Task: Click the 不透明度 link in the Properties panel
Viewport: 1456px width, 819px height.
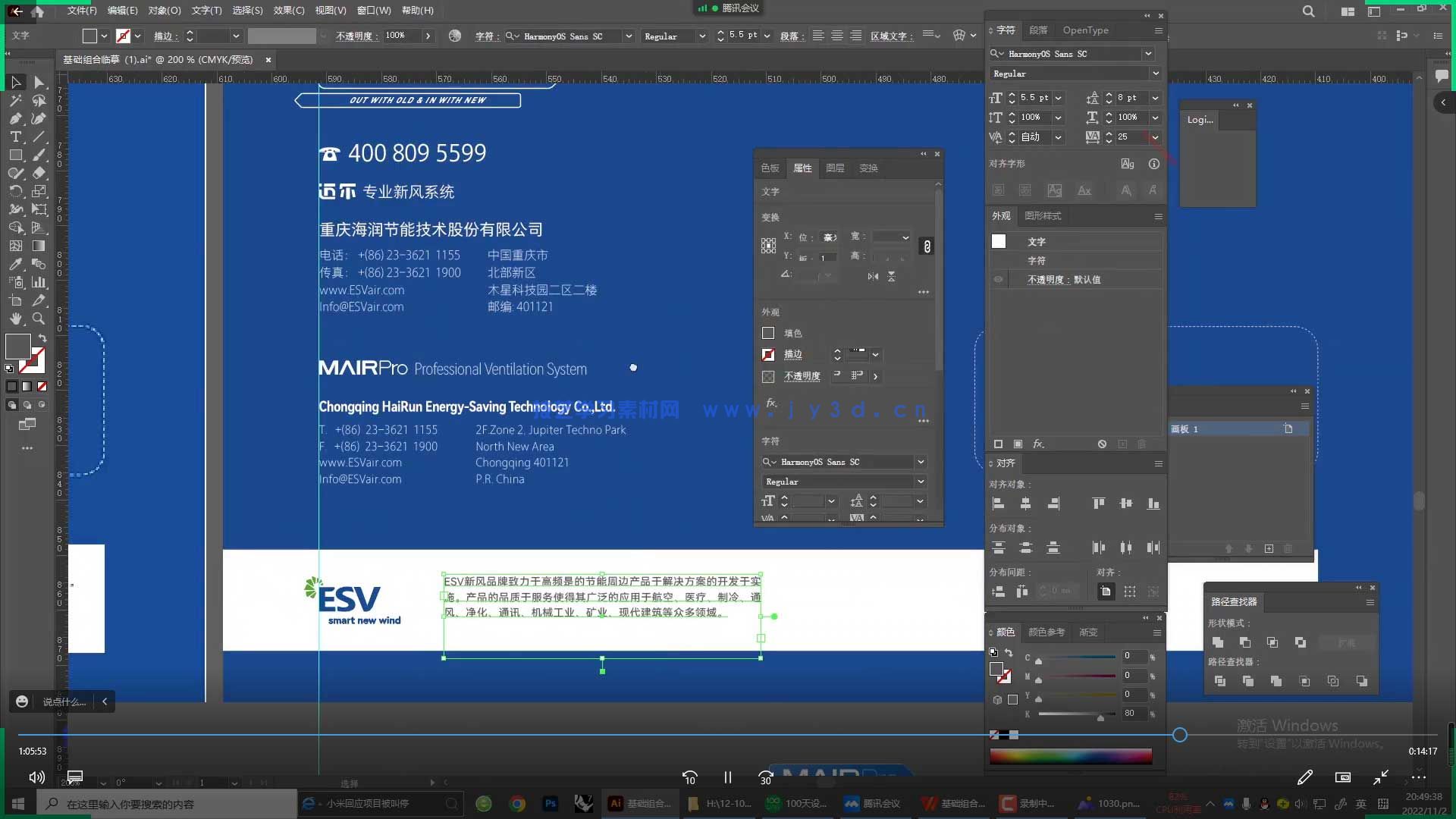Action: point(802,376)
